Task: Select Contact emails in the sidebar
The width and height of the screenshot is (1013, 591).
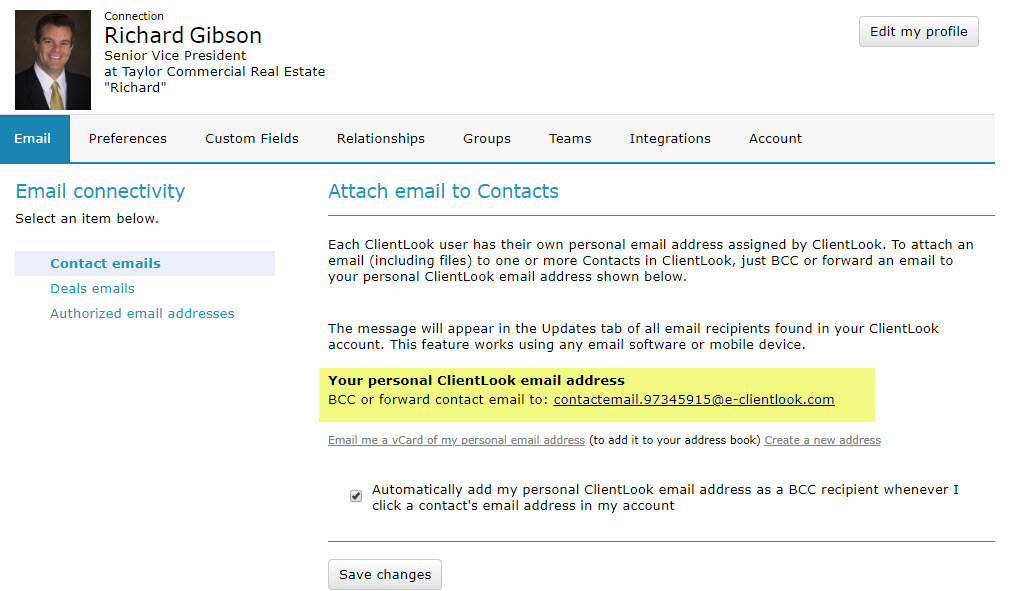Action: tap(104, 262)
